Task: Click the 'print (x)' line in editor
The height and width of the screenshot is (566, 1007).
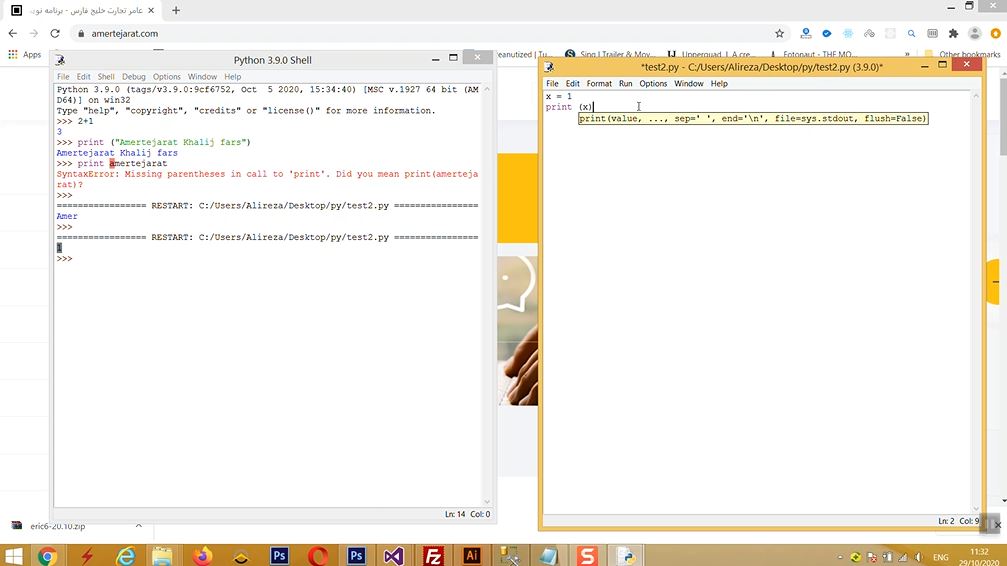Action: tap(570, 107)
